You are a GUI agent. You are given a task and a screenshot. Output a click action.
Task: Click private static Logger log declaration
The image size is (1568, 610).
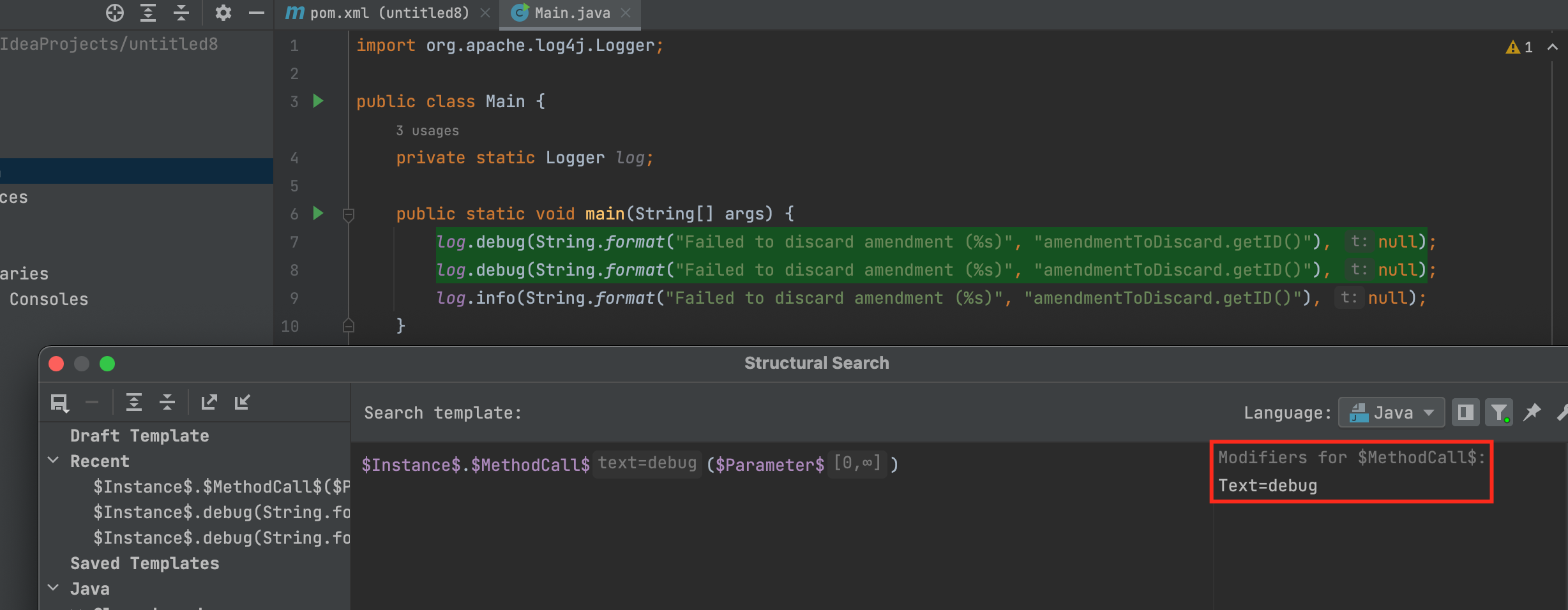pyautogui.click(x=525, y=158)
